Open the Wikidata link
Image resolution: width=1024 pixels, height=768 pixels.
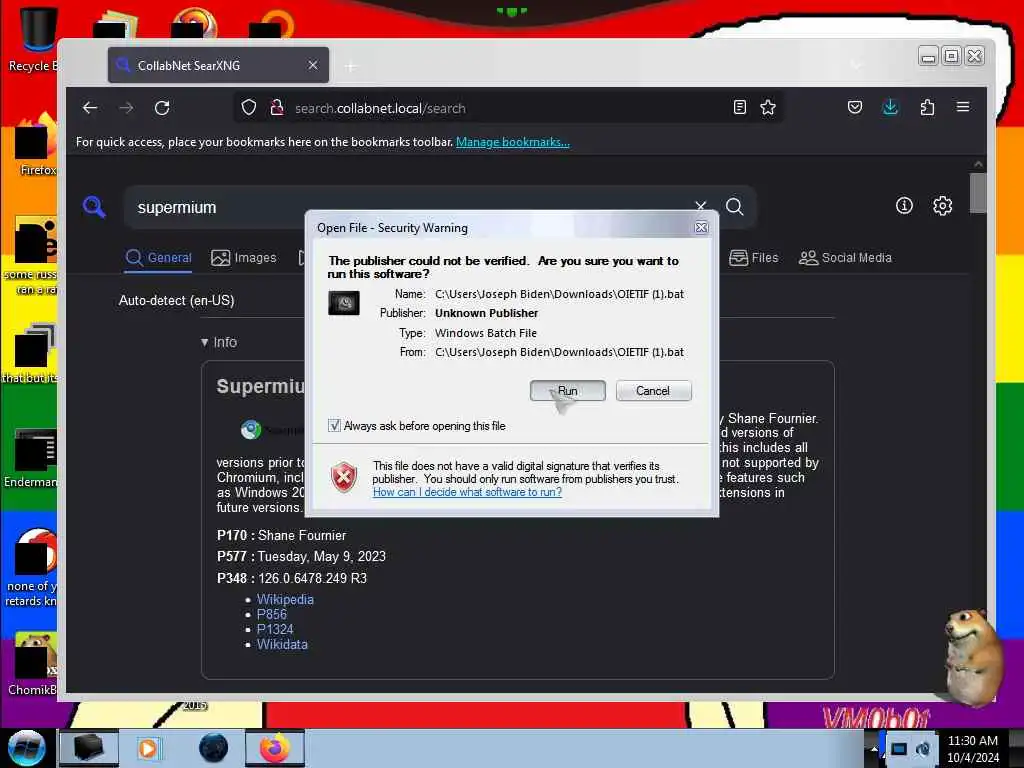click(282, 644)
